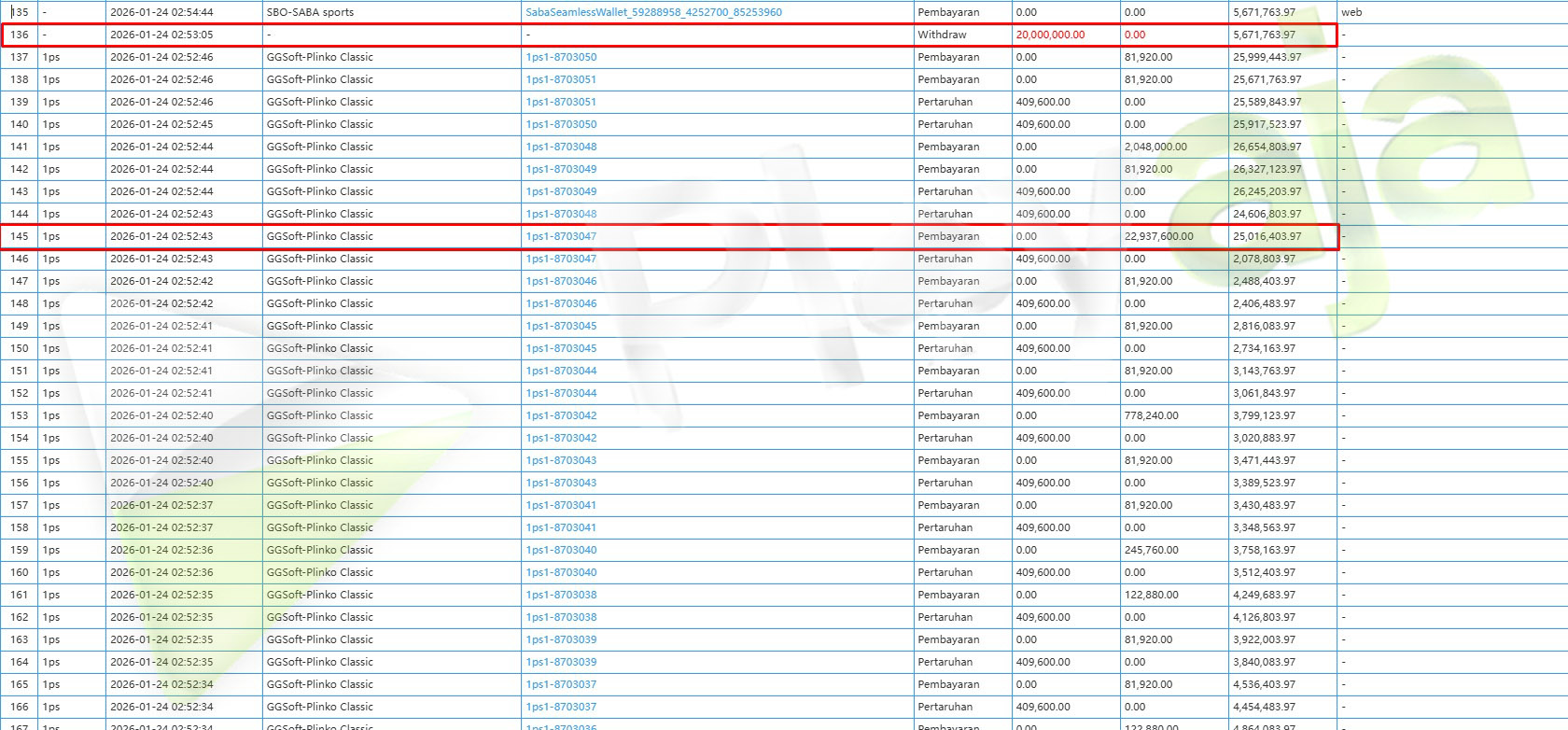Open the highlighted row 145 link 1ps1-8703047
Screen dimensions: 1568x730
(561, 236)
